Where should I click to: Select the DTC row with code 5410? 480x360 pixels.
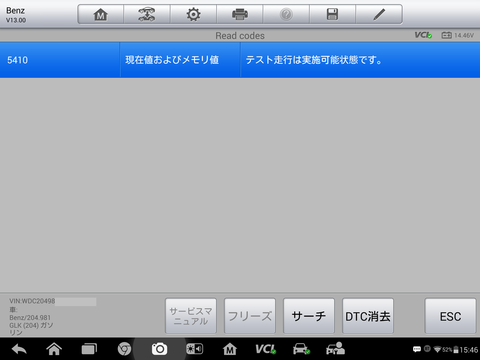(x=240, y=60)
